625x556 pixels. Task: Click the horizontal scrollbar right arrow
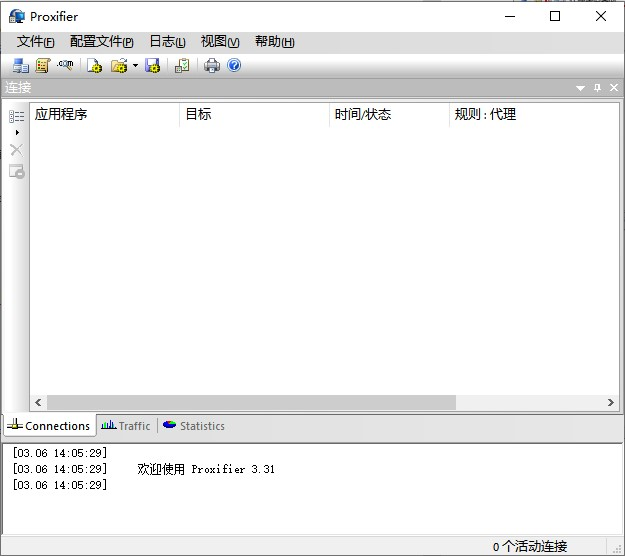point(610,402)
